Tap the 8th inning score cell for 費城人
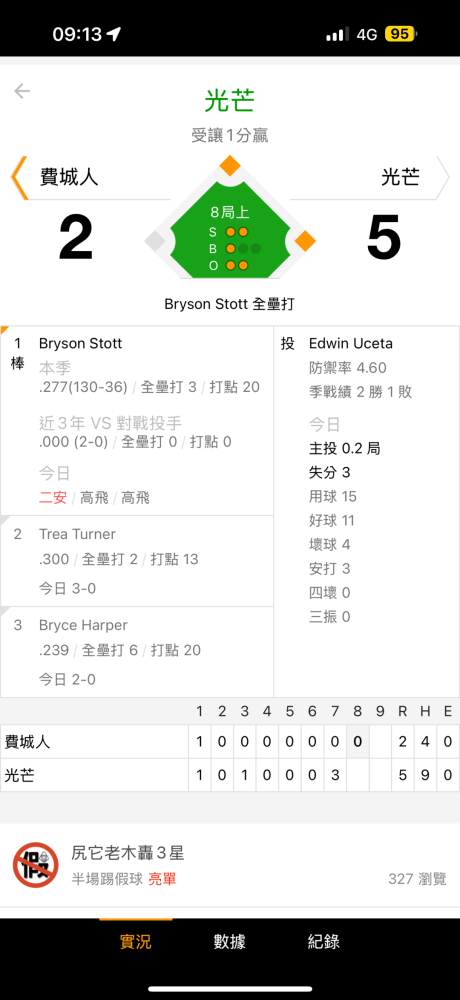 point(357,742)
